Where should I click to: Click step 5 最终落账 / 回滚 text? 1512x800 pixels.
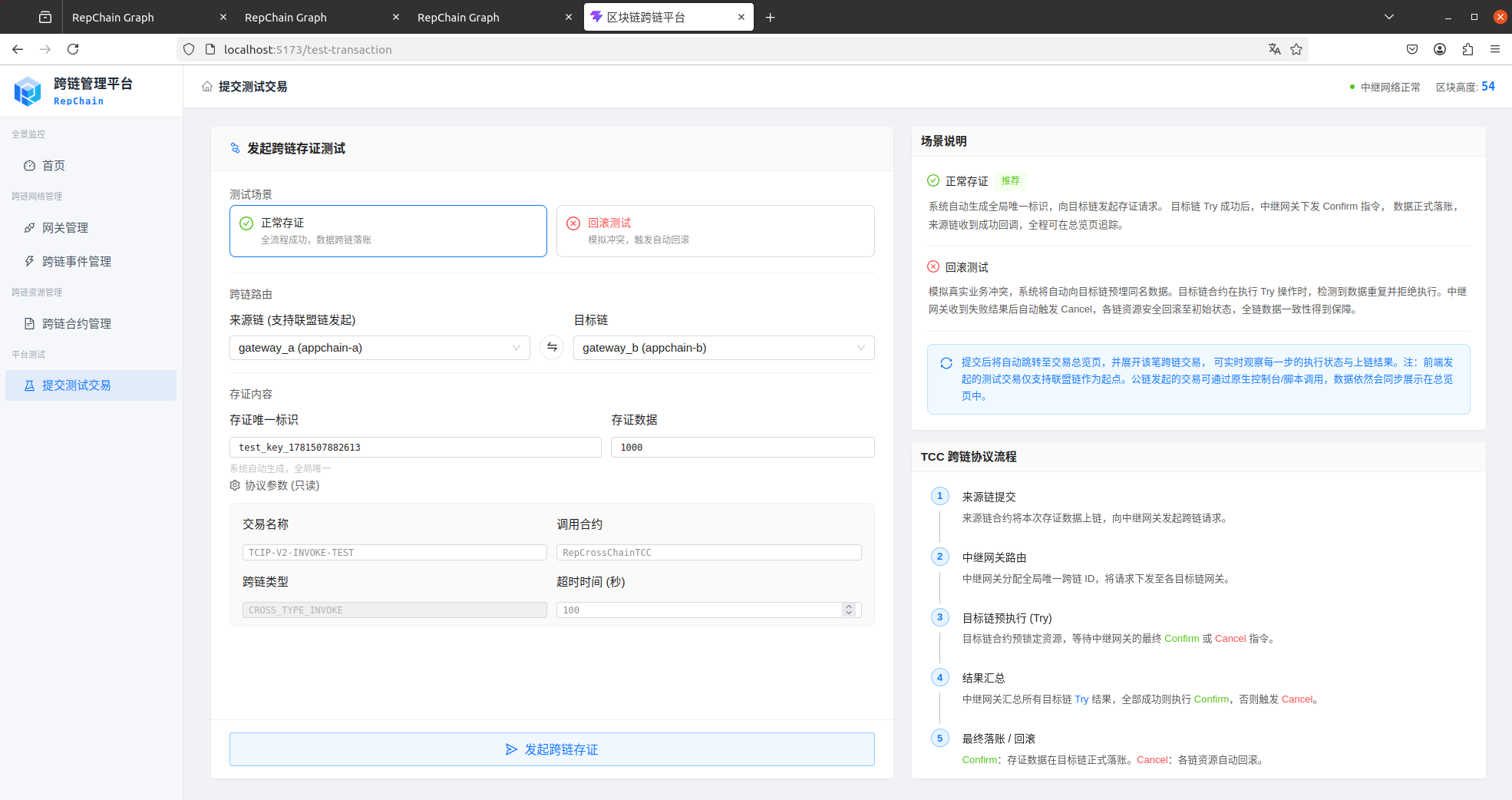tap(999, 739)
